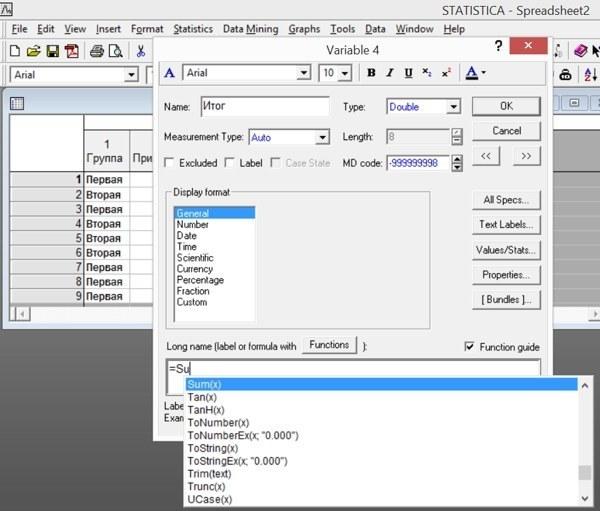Click the Superscript icon in dialog toolbar
Screen dimensions: 600x511
(x=446, y=73)
